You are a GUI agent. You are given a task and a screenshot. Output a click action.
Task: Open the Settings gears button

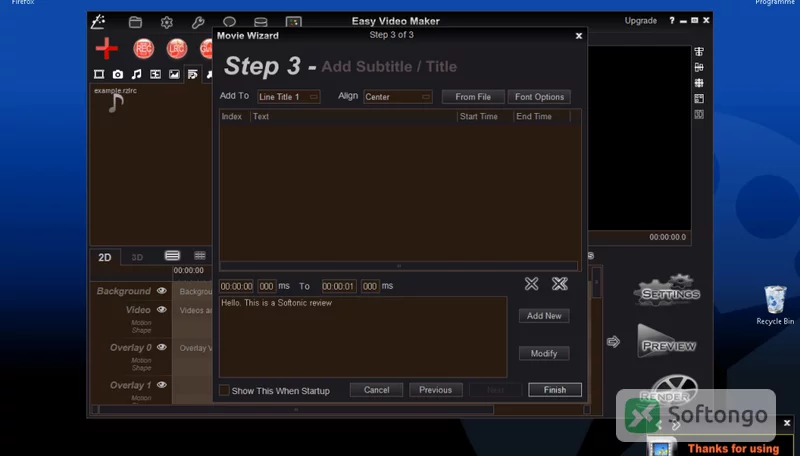click(x=667, y=290)
